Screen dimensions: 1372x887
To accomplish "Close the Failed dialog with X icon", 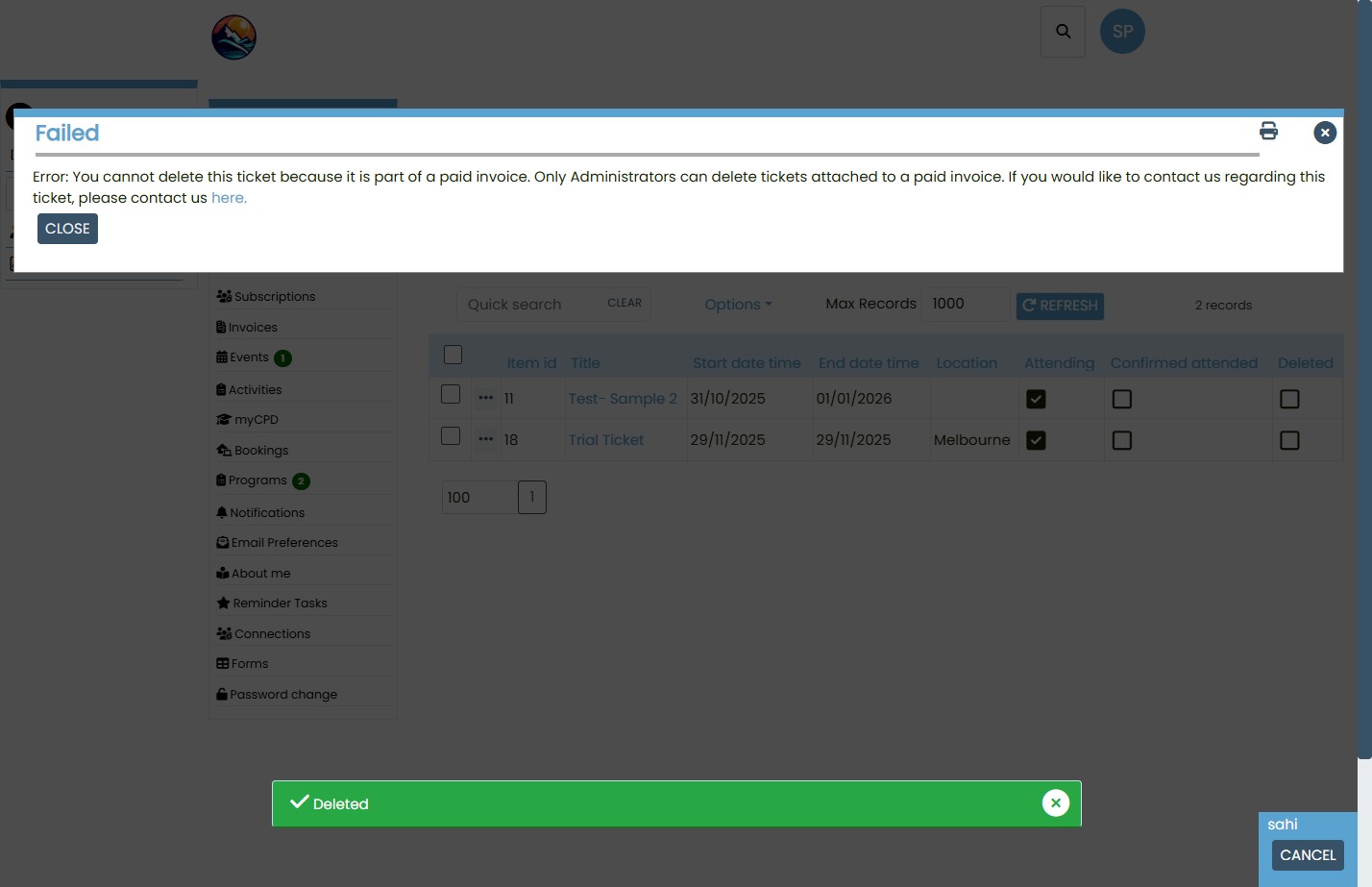I will click(x=1325, y=133).
